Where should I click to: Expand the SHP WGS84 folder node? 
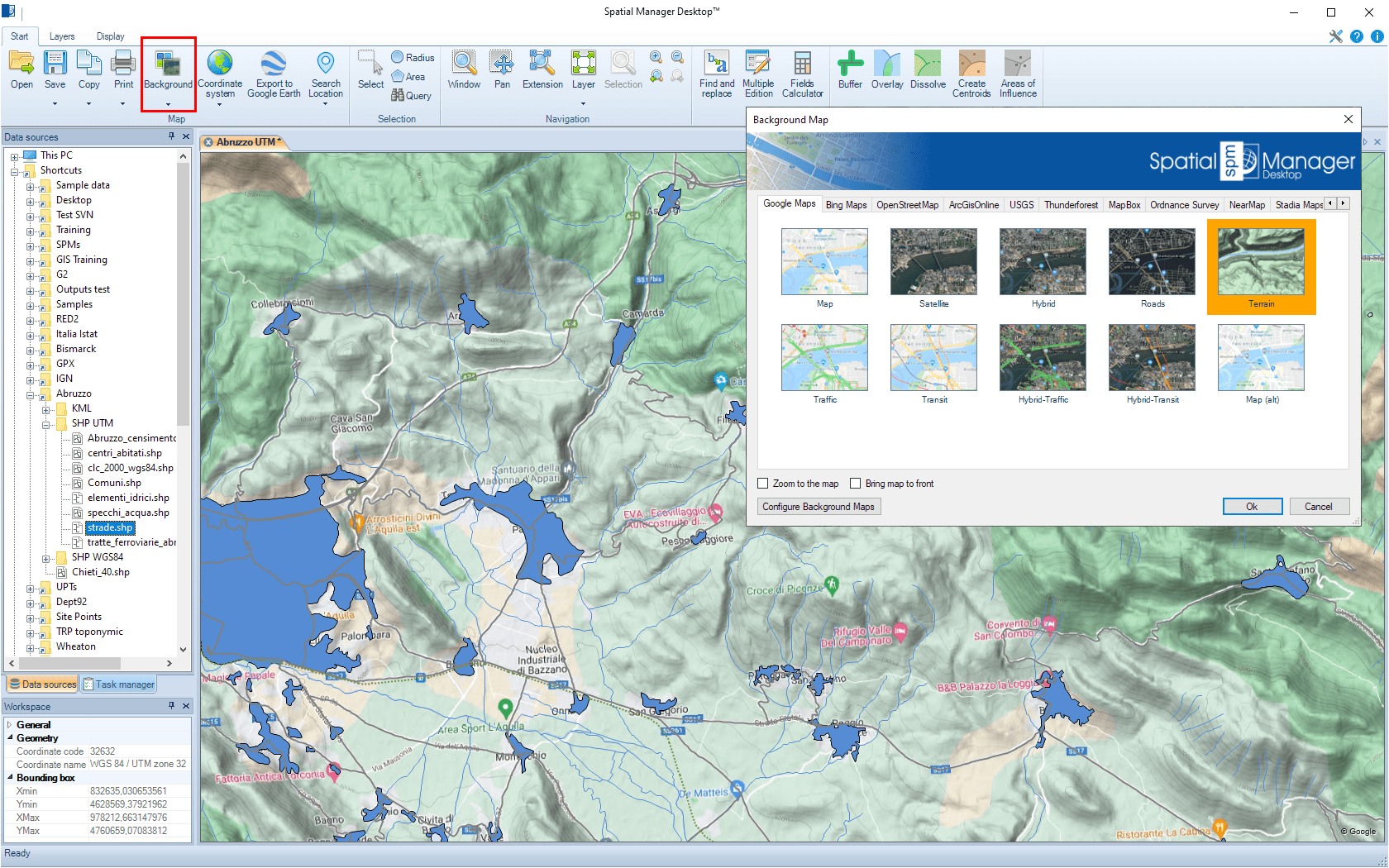point(46,558)
